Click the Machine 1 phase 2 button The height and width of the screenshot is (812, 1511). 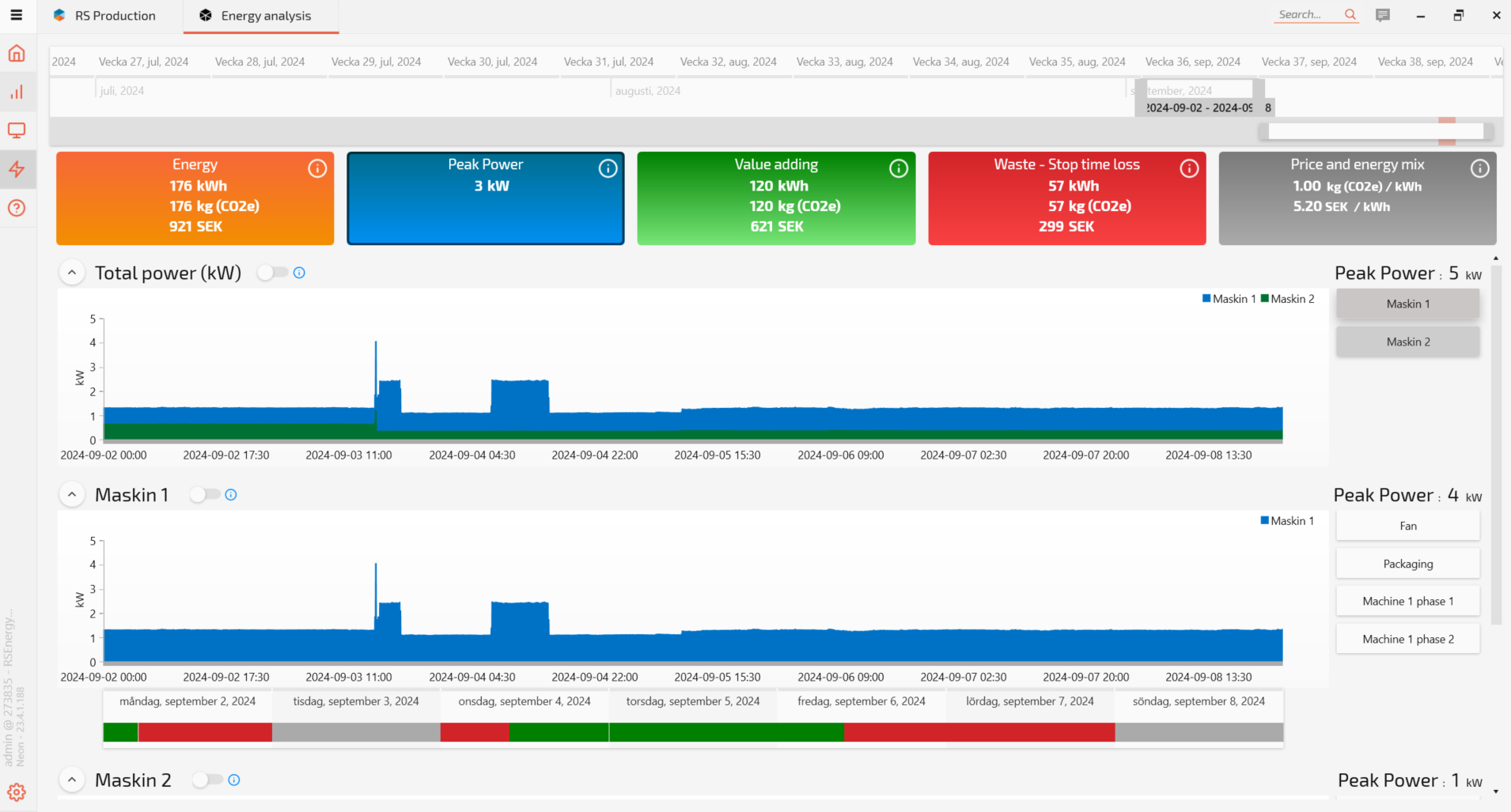[x=1407, y=639]
